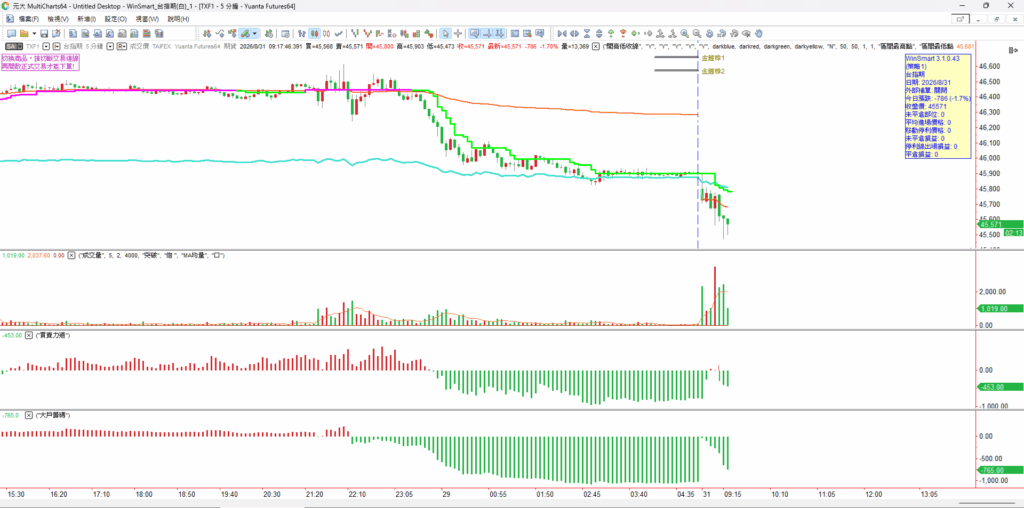Close the volume indicator with its X box
Screen dimensions: 1024x508
pos(72,255)
